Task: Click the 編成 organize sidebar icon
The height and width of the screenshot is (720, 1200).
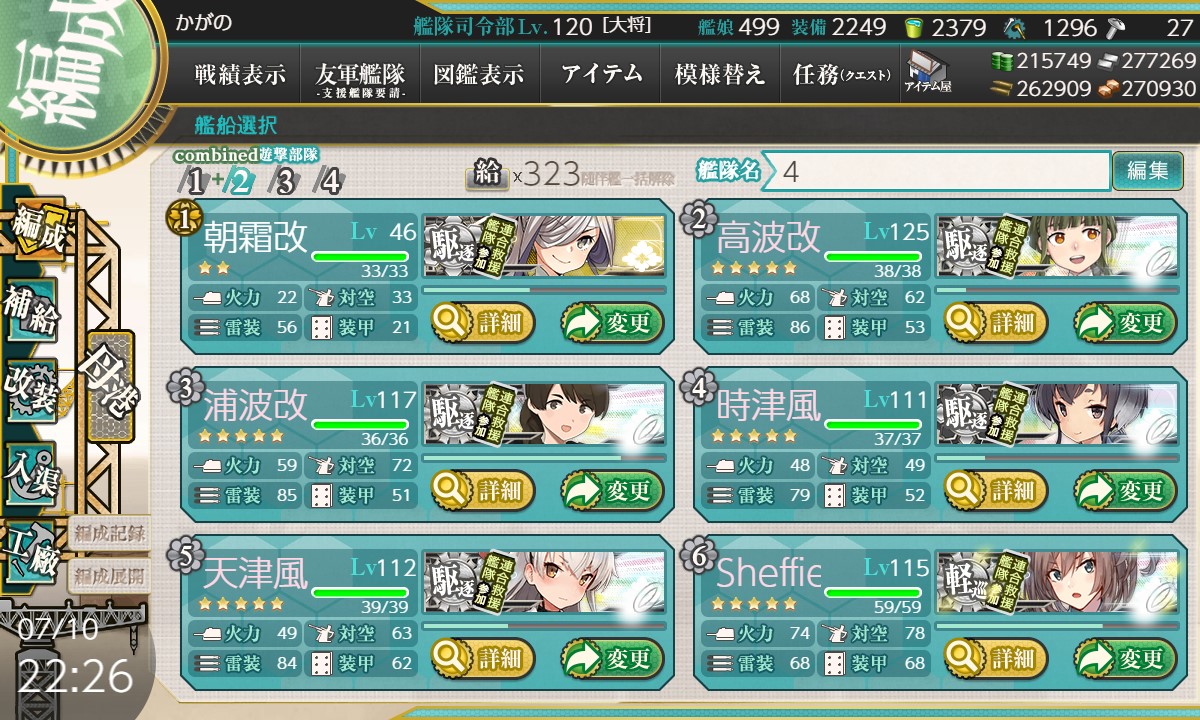Action: [36, 230]
